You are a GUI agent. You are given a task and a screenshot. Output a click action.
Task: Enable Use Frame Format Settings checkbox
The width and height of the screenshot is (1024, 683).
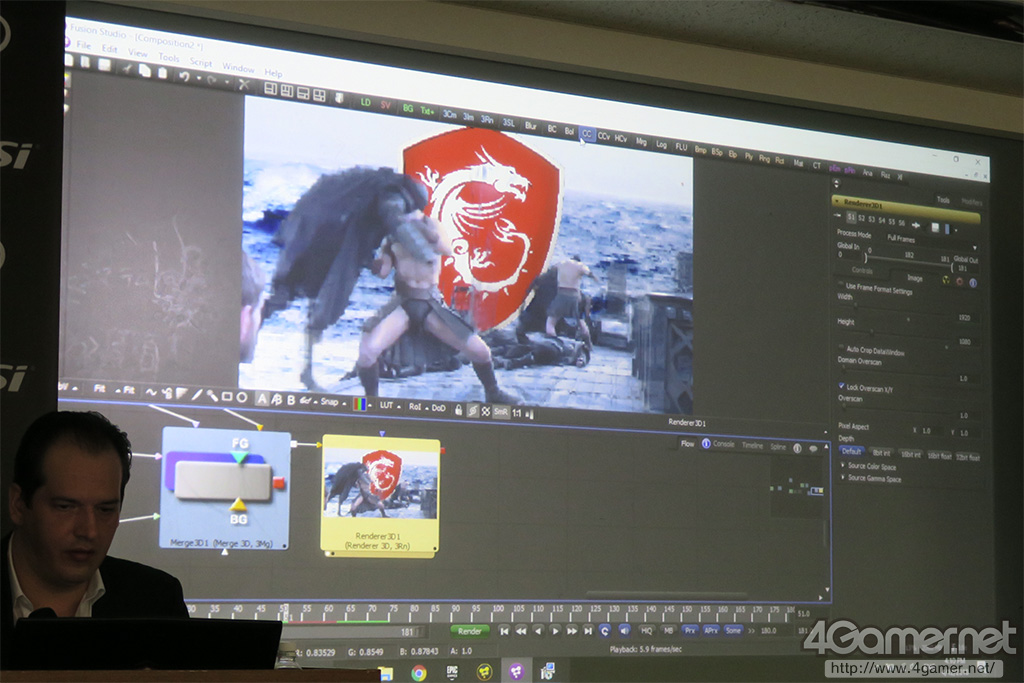click(841, 284)
